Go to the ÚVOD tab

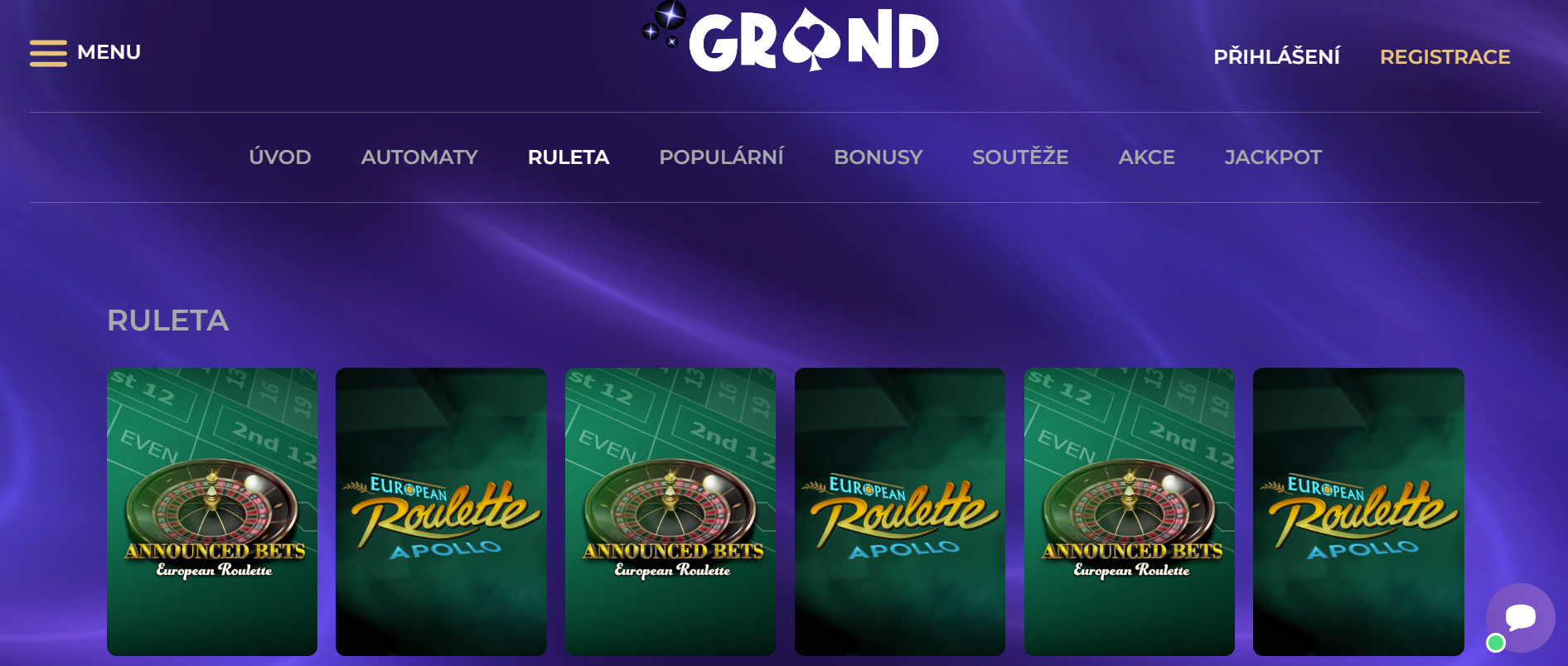[280, 157]
